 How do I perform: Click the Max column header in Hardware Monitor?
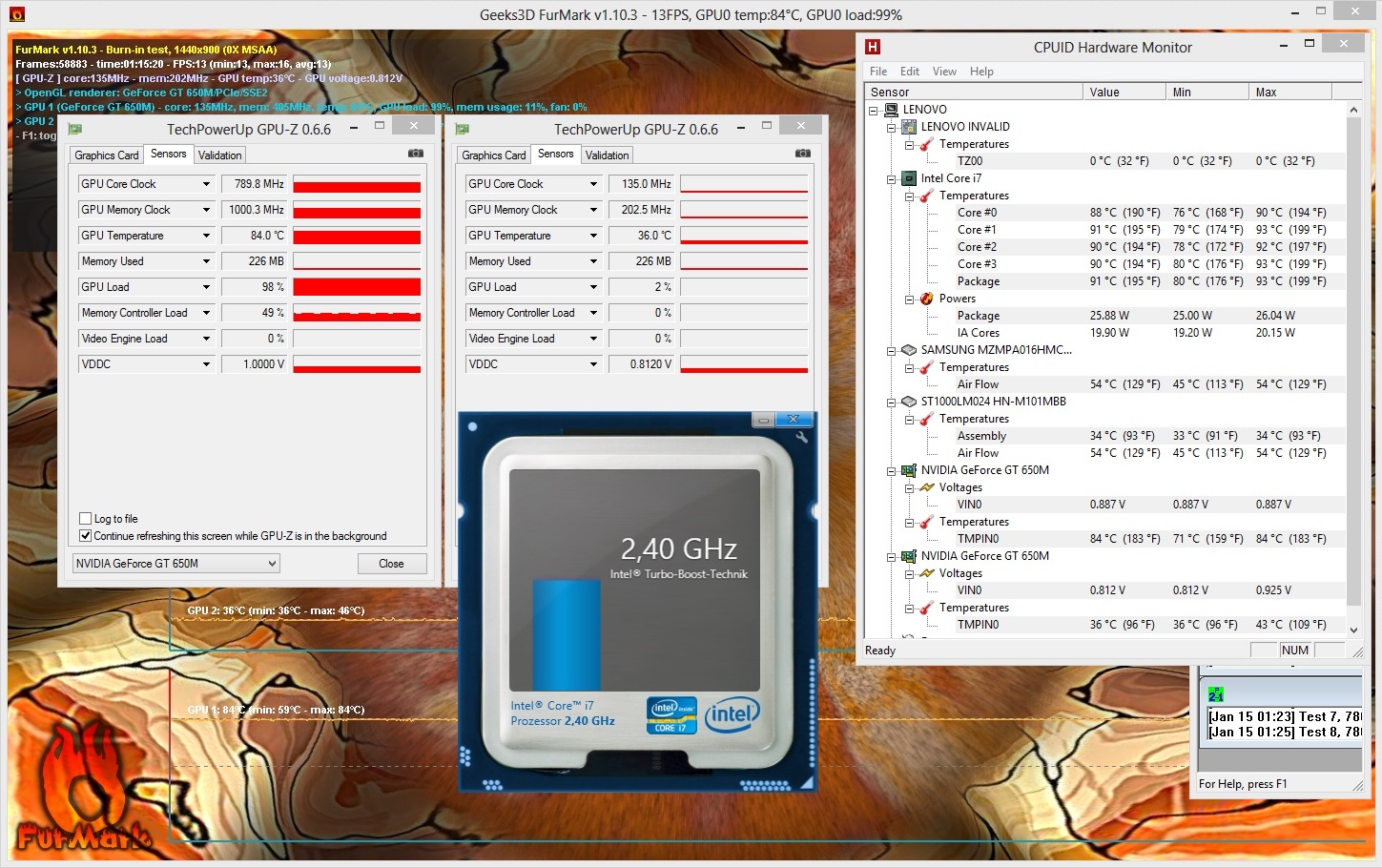(x=1290, y=92)
